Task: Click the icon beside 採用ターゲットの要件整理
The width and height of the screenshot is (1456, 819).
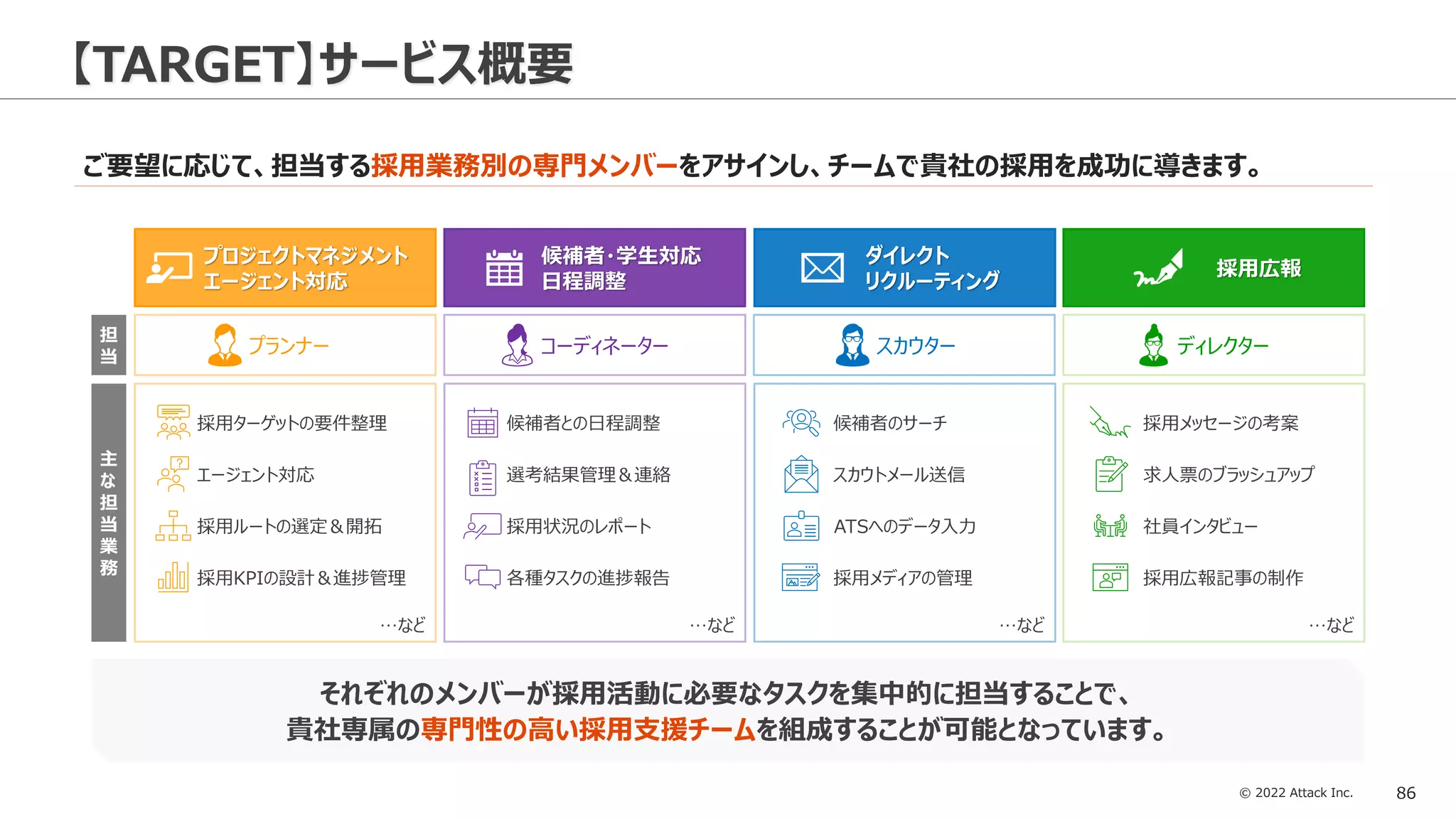Action: click(x=173, y=422)
